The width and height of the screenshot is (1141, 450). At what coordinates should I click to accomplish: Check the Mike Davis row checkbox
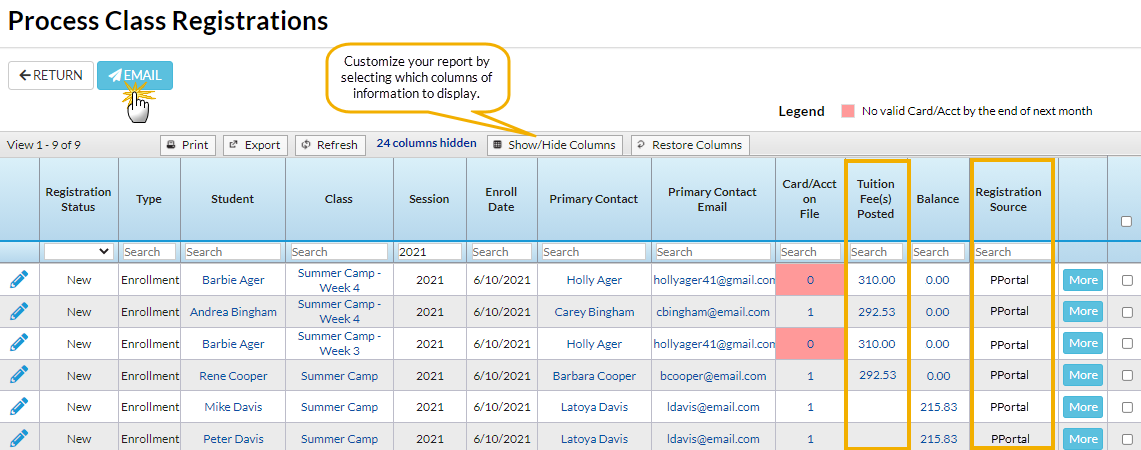click(x=1126, y=407)
